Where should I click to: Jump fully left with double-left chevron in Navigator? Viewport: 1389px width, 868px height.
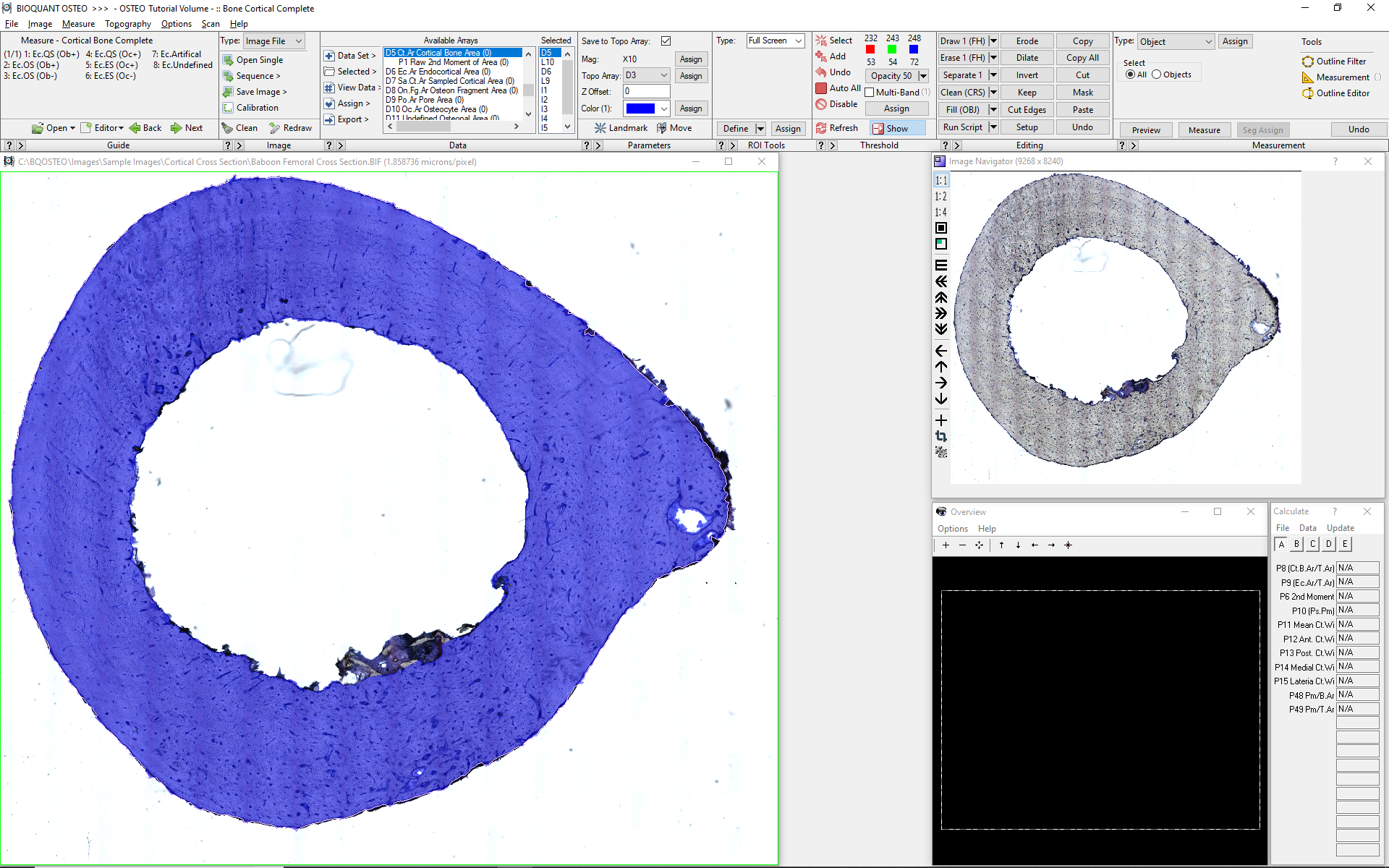(x=940, y=281)
